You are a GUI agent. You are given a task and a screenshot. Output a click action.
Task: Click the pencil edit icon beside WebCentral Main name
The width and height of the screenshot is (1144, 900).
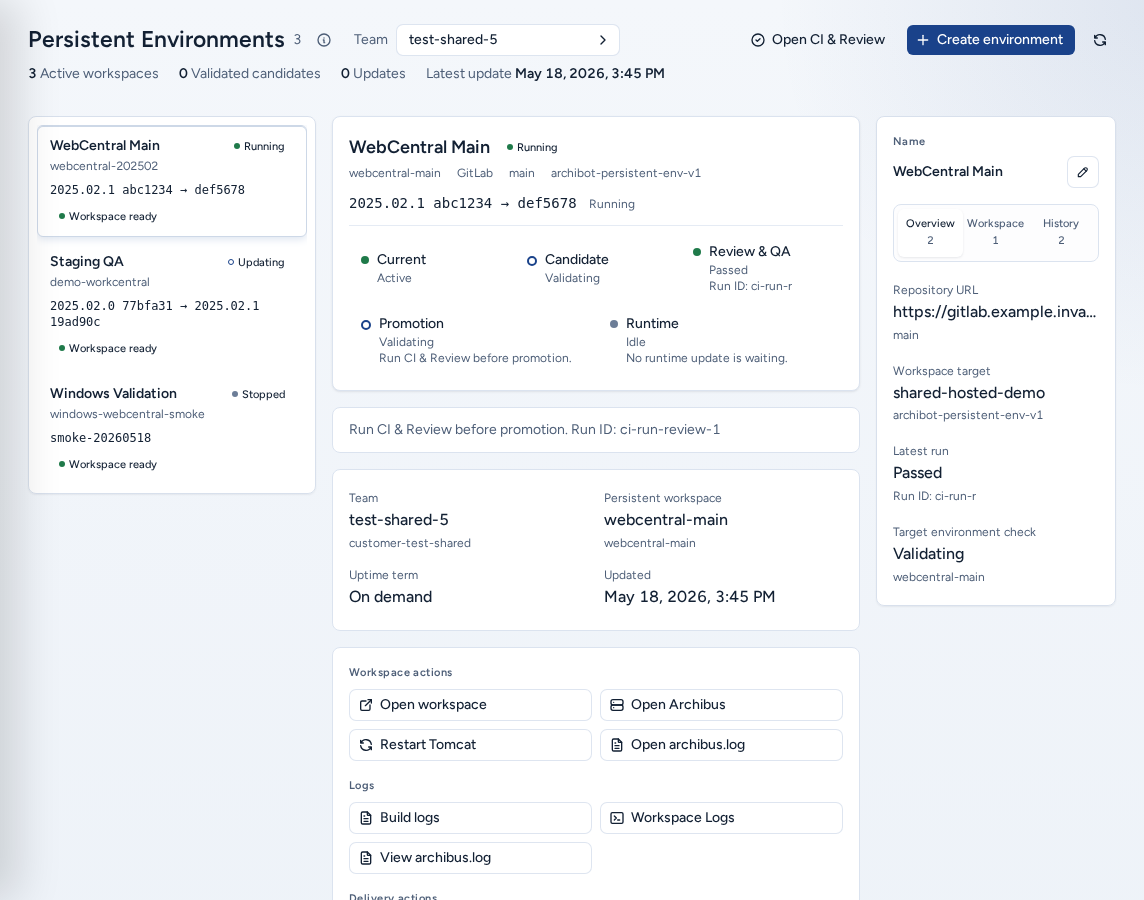click(1083, 172)
